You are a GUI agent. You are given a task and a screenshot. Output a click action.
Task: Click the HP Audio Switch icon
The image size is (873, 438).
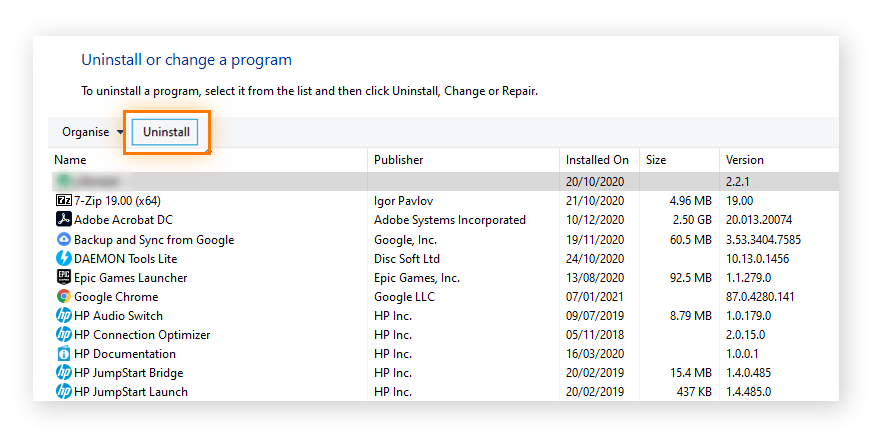[x=63, y=316]
